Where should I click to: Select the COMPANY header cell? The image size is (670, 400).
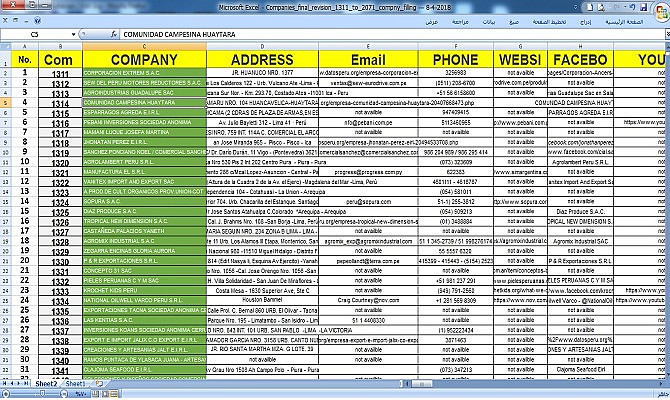pos(144,59)
